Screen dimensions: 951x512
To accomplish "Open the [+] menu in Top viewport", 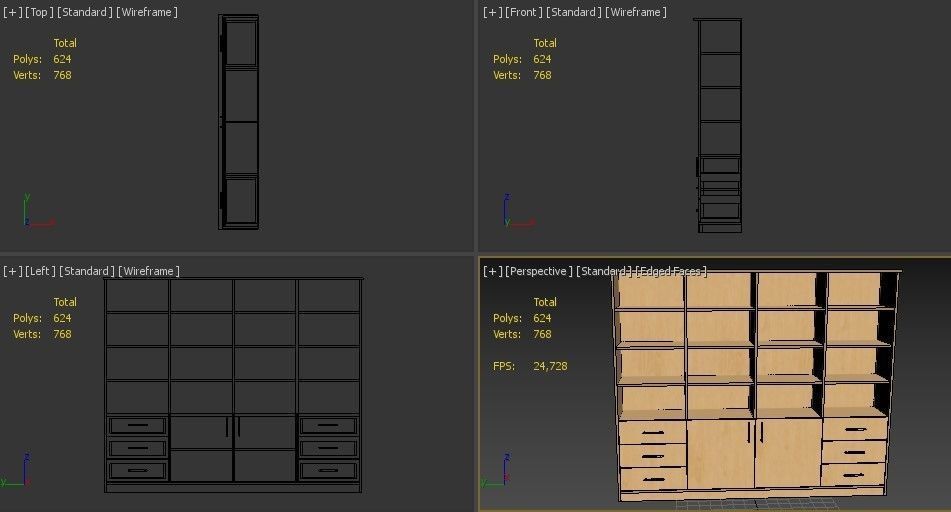I will tap(13, 12).
